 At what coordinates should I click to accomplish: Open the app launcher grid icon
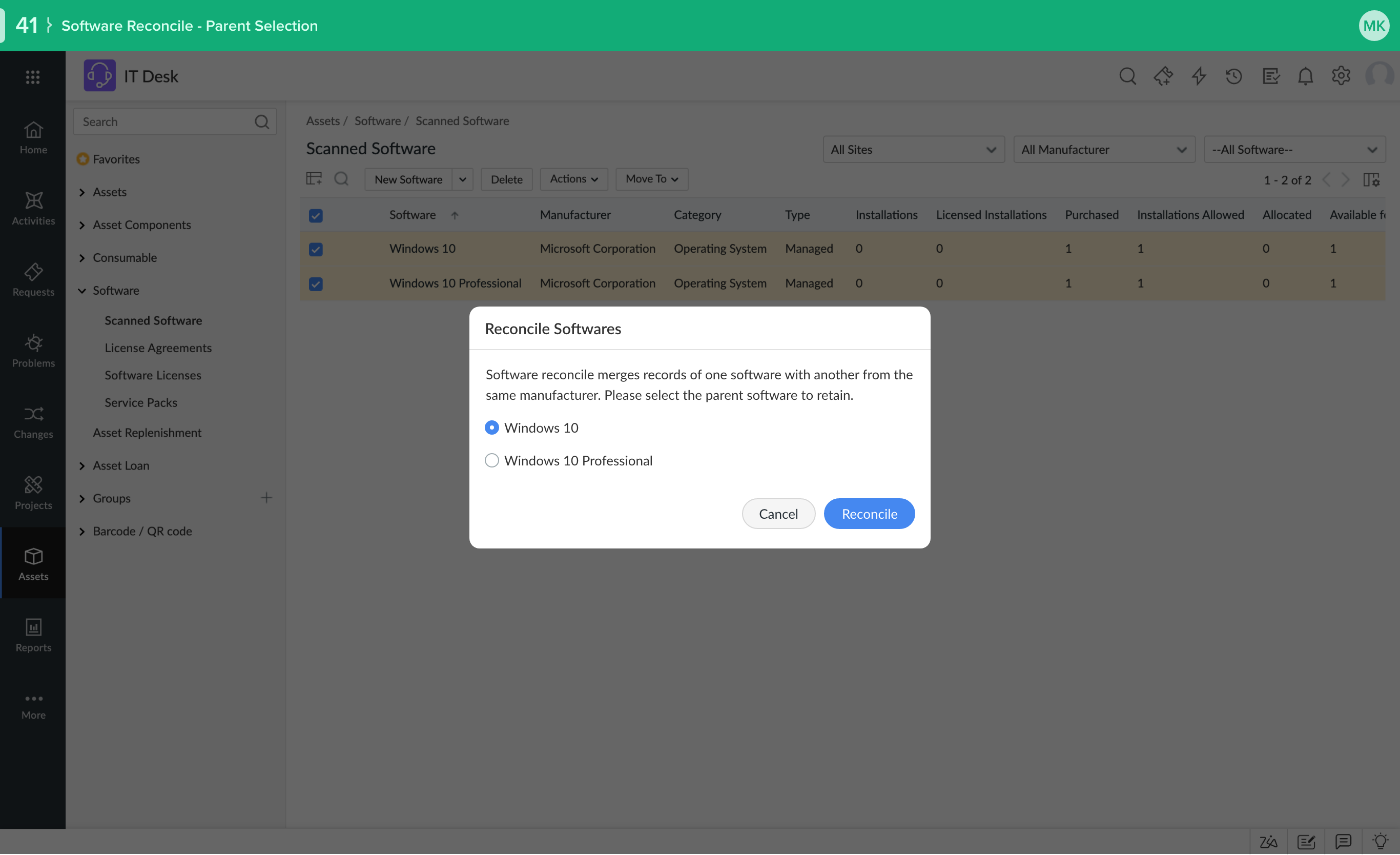32,77
